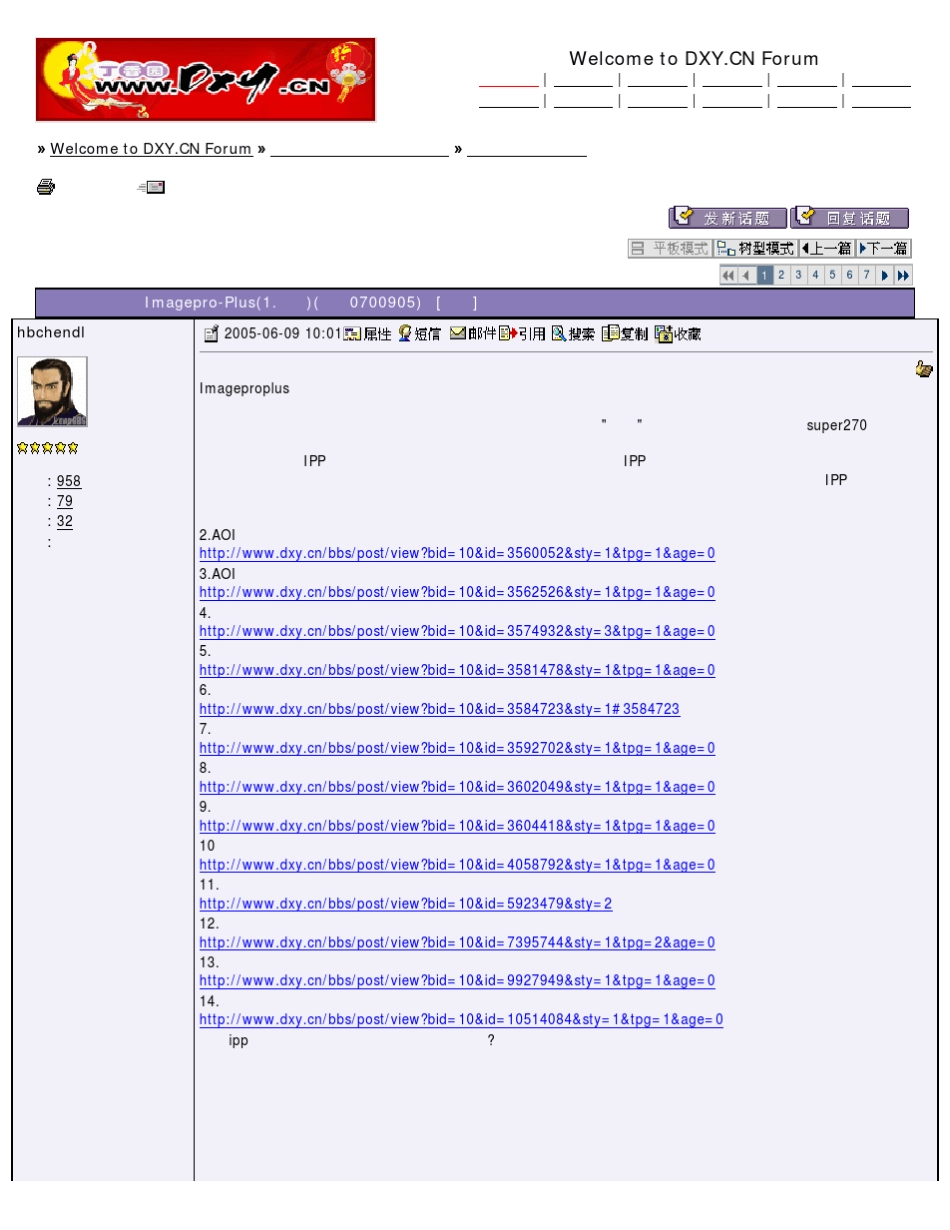
Task: Open hbchendl's avatar image
Action: tap(52, 392)
